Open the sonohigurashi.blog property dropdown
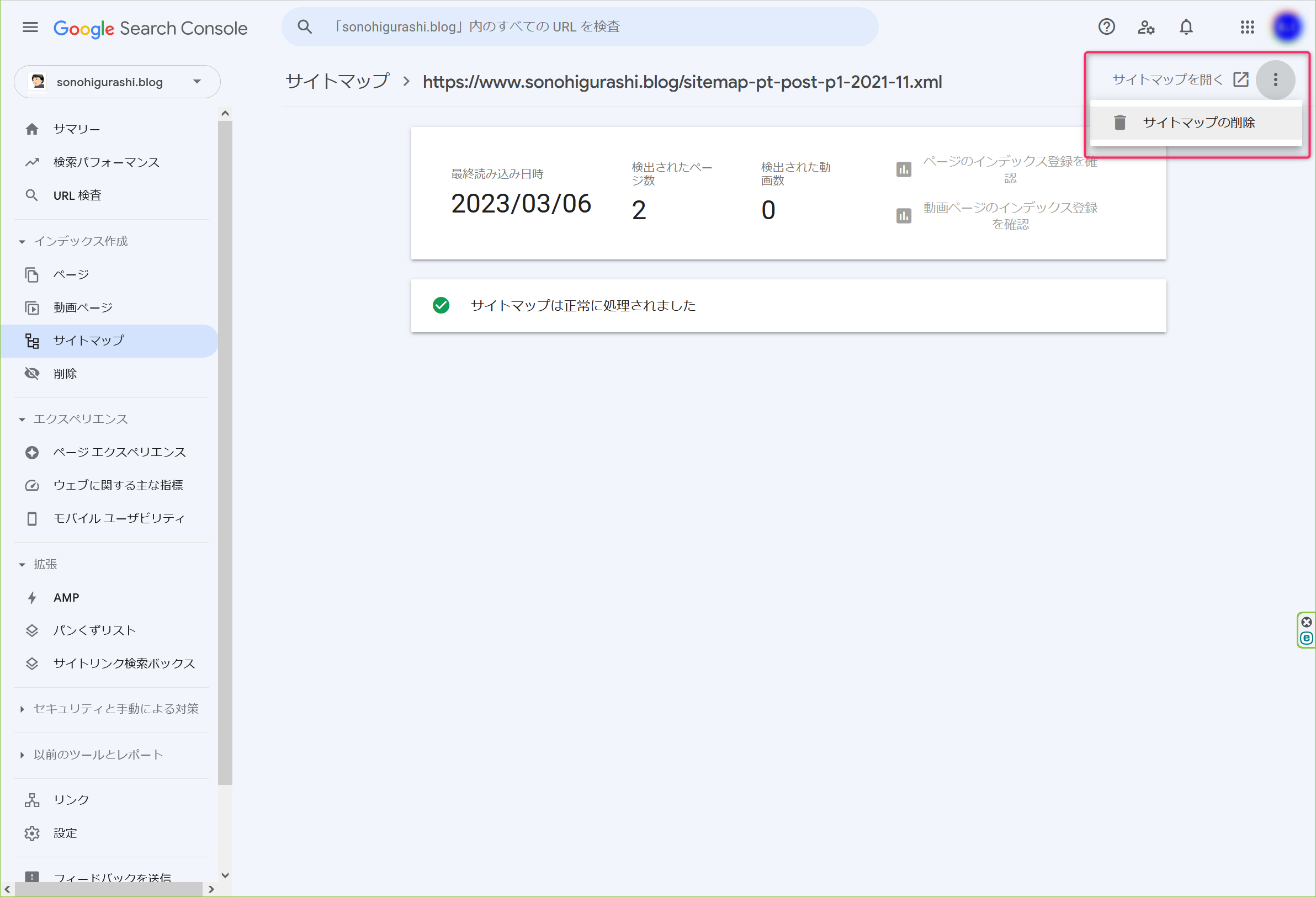Screen dimensions: 1316x897 pyautogui.click(x=117, y=82)
